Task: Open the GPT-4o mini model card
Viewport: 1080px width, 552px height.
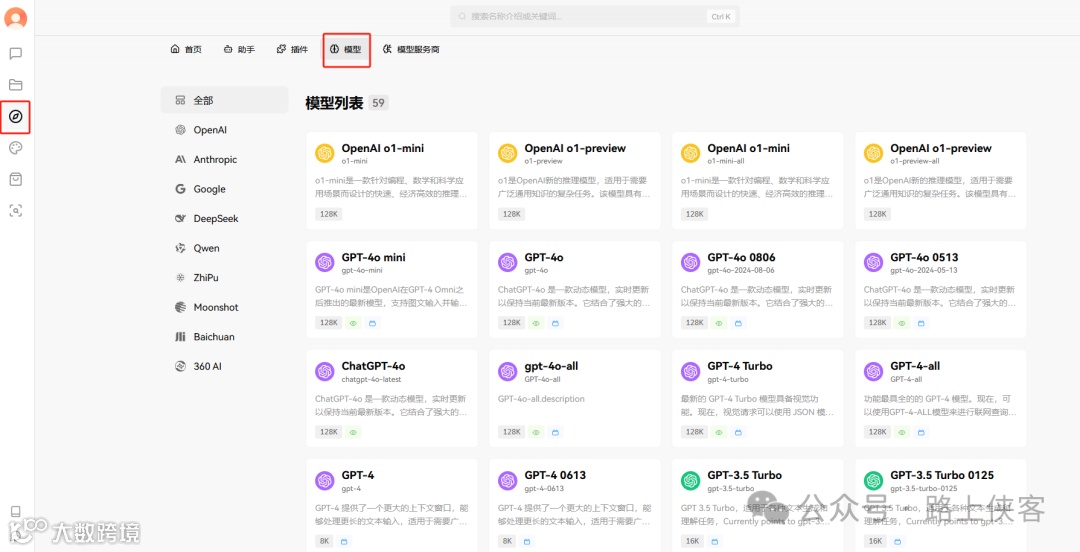Action: 392,289
